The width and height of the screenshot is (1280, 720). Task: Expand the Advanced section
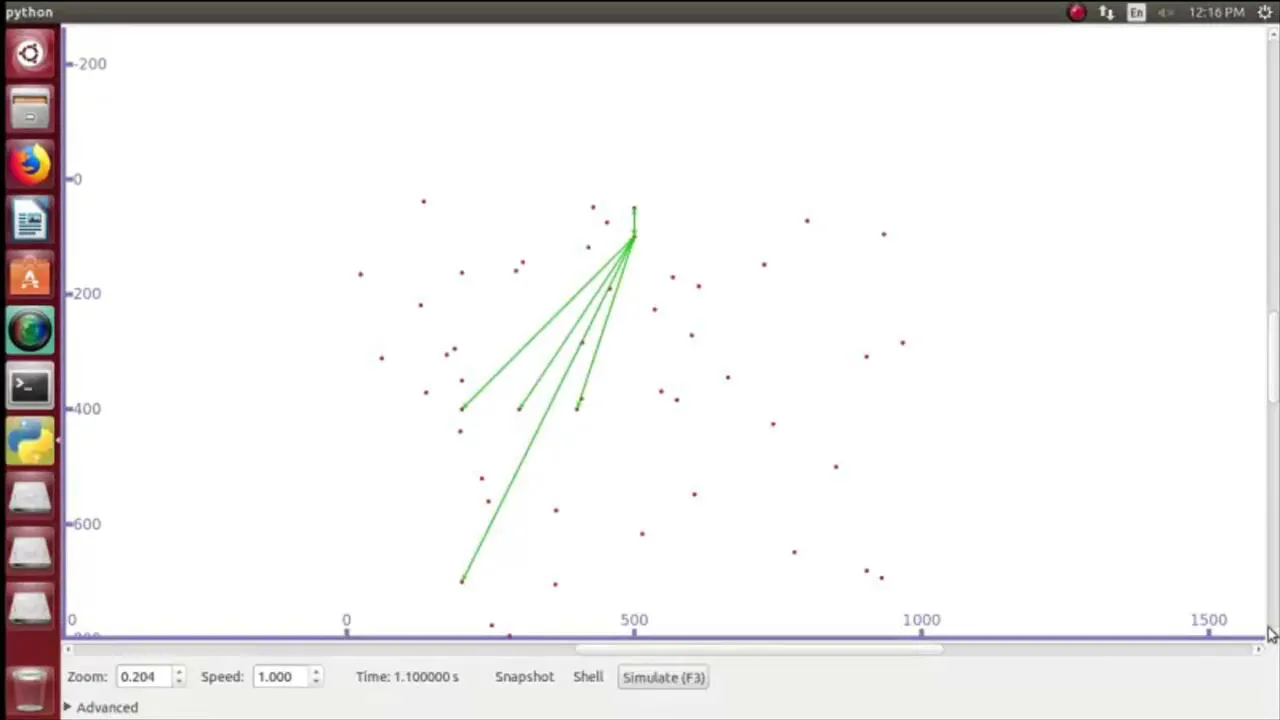pyautogui.click(x=101, y=707)
